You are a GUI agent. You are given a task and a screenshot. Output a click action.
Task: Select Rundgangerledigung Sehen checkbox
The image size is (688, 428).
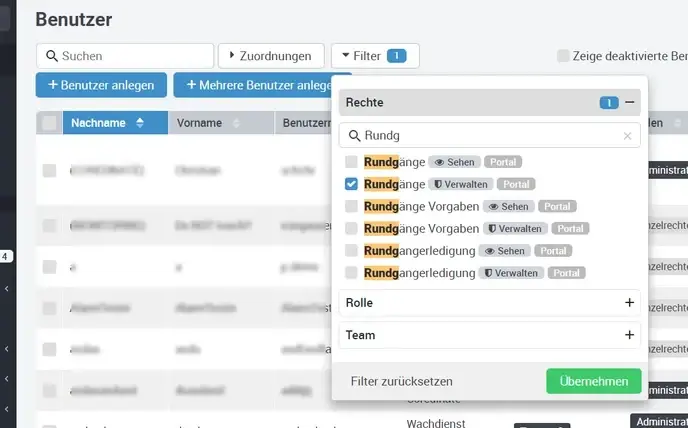[351, 250]
